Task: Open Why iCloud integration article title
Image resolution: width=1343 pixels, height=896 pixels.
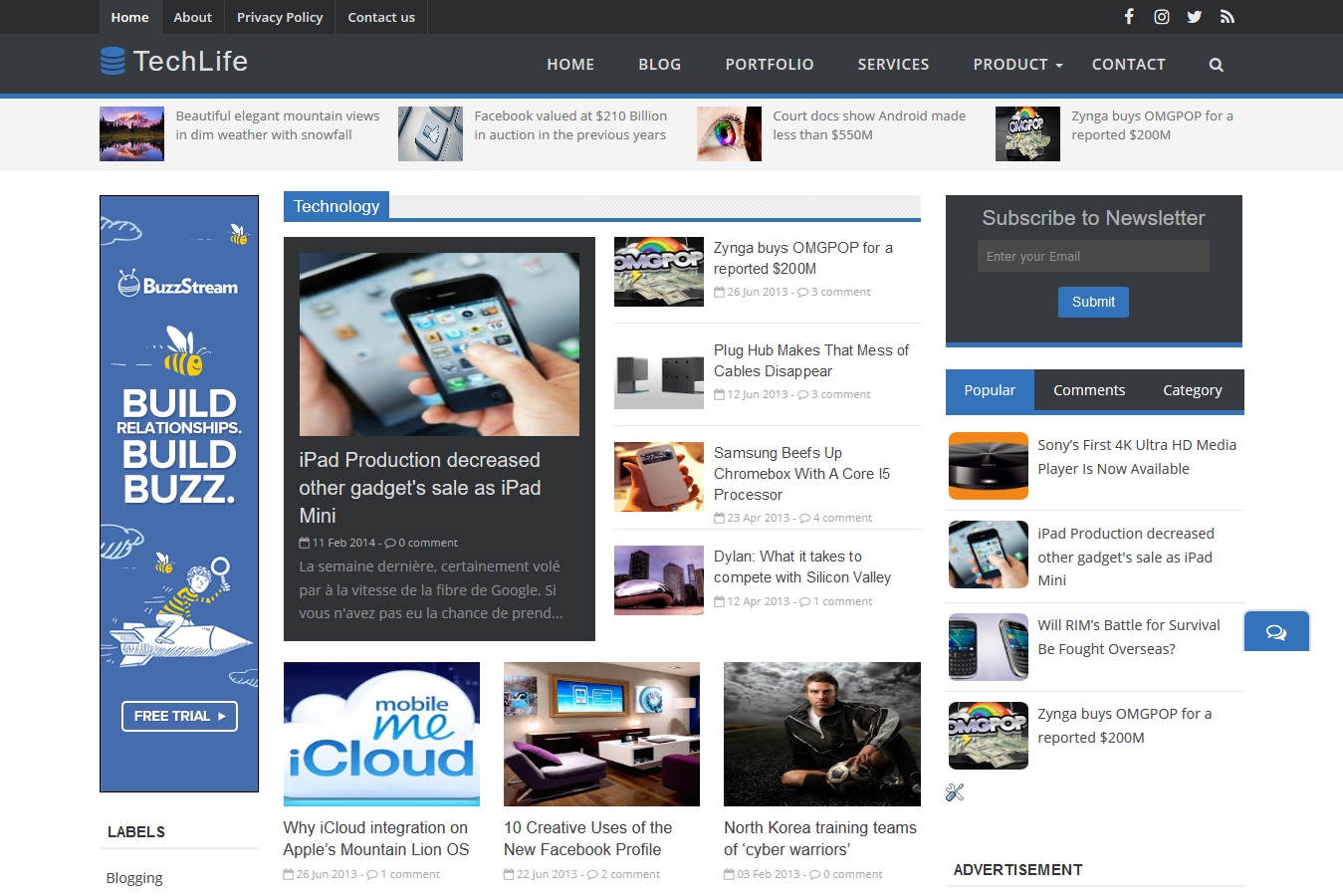Action: tap(375, 838)
